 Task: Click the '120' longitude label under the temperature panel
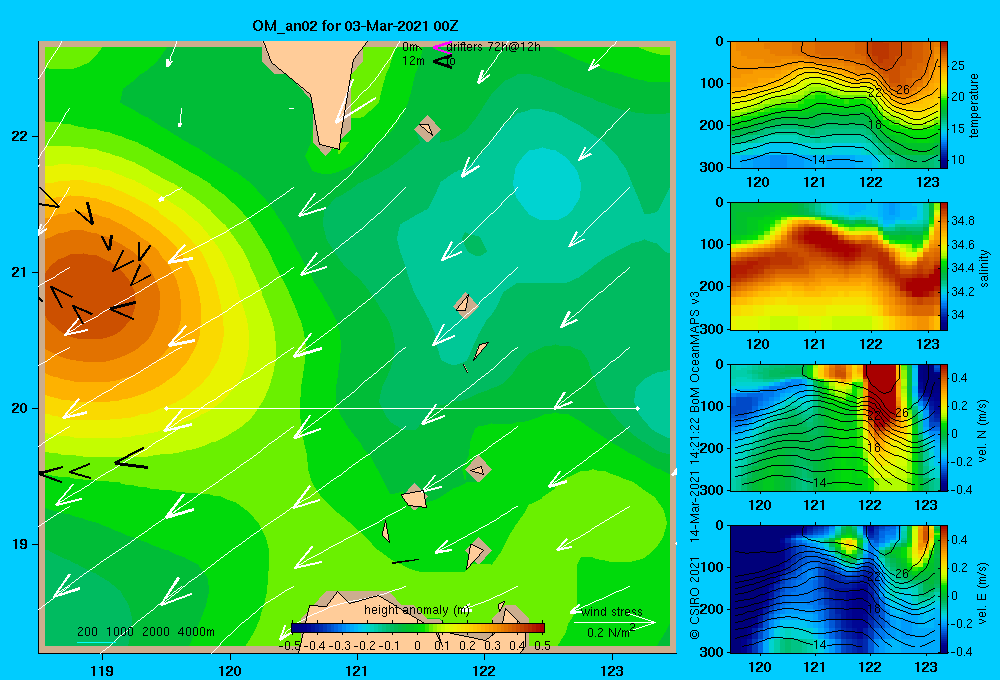tap(758, 182)
